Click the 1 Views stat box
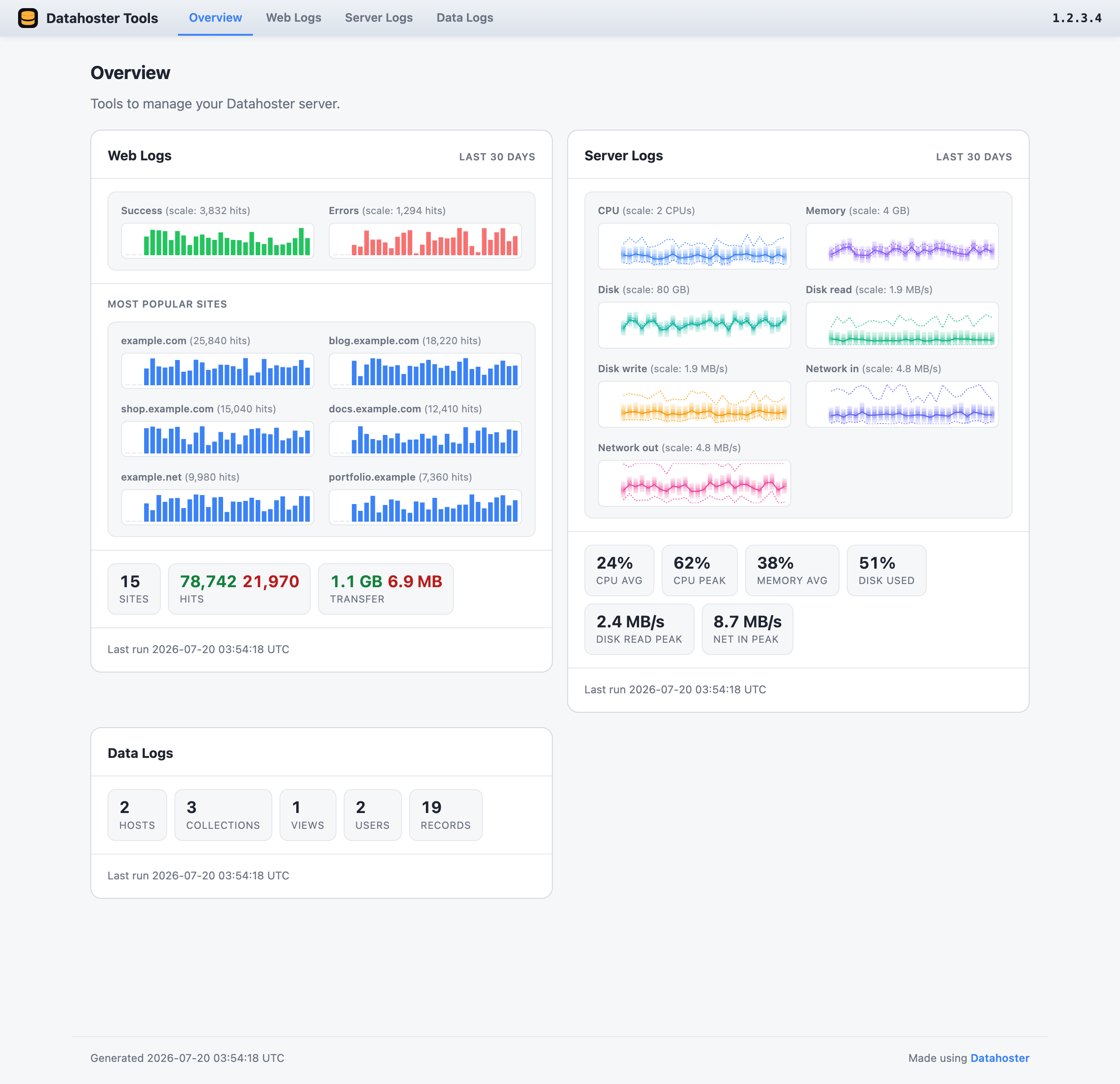Viewport: 1120px width, 1084px height. (x=308, y=815)
